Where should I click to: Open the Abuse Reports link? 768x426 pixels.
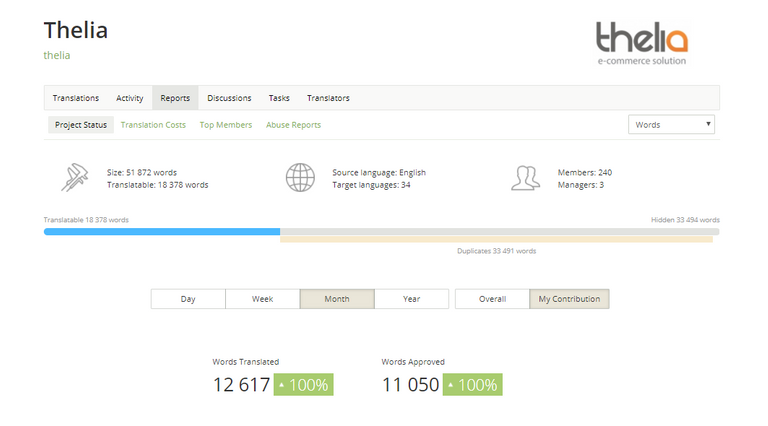click(293, 125)
